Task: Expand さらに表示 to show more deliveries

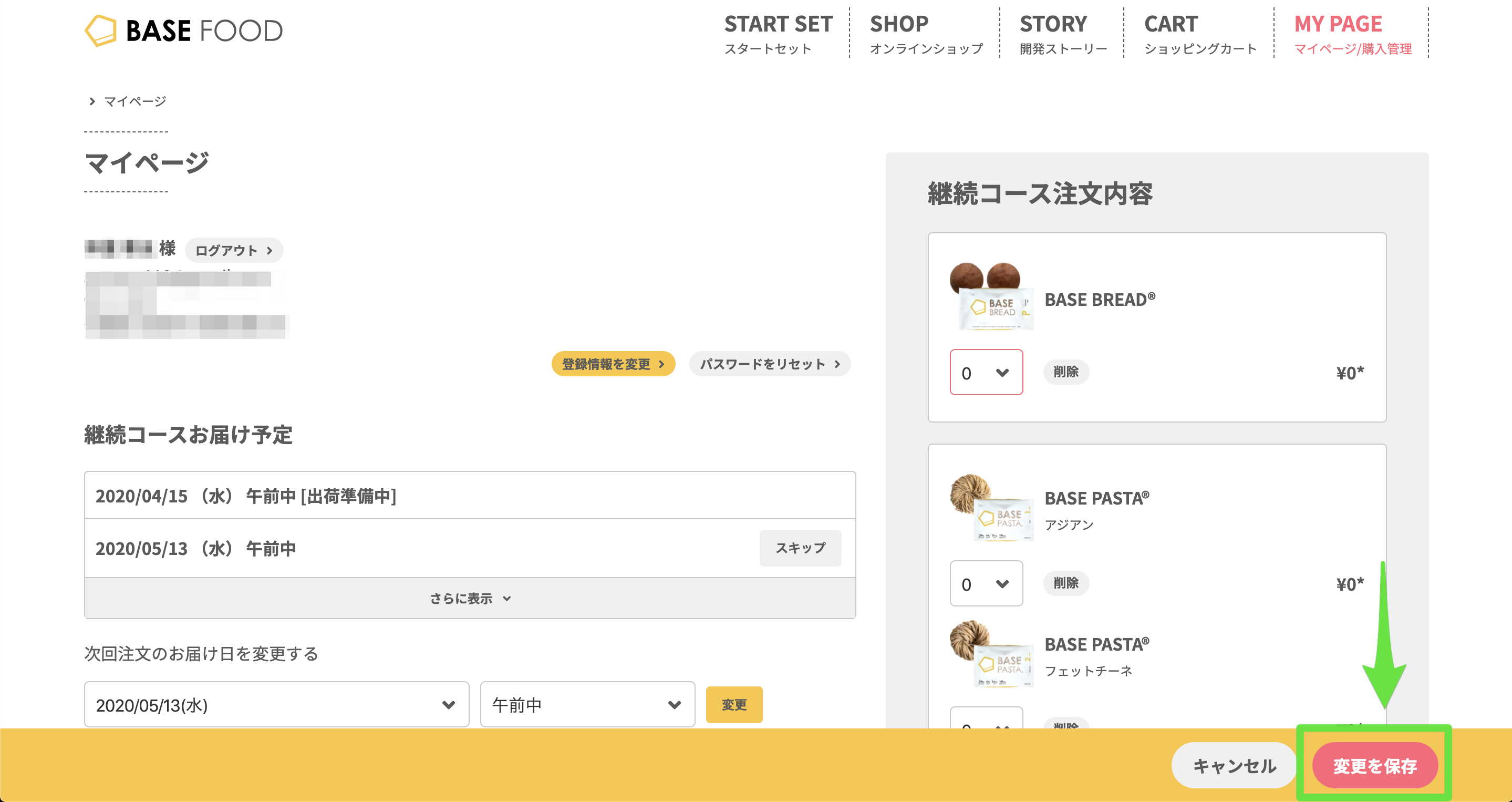Action: (470, 598)
